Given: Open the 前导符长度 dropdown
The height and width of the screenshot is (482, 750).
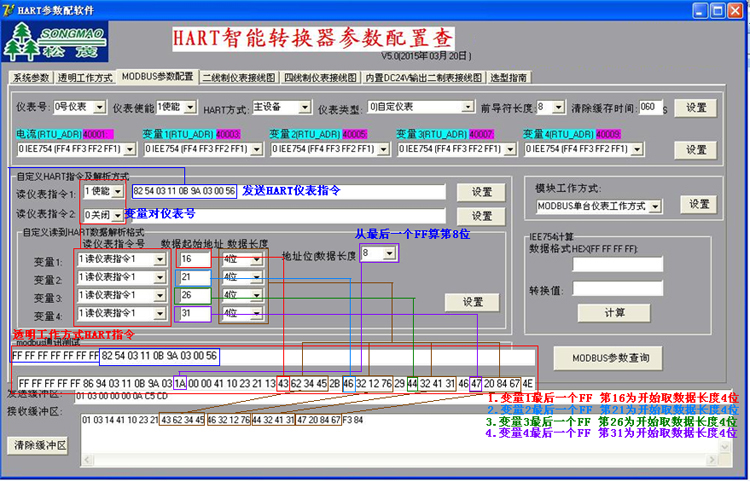Looking at the screenshot, I should 551,107.
